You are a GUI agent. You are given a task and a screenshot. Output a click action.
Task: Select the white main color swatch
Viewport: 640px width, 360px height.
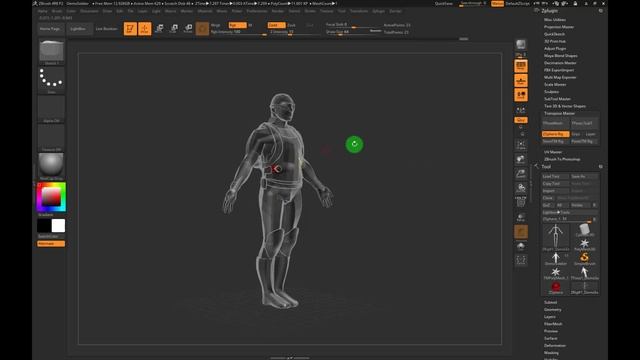pos(58,226)
